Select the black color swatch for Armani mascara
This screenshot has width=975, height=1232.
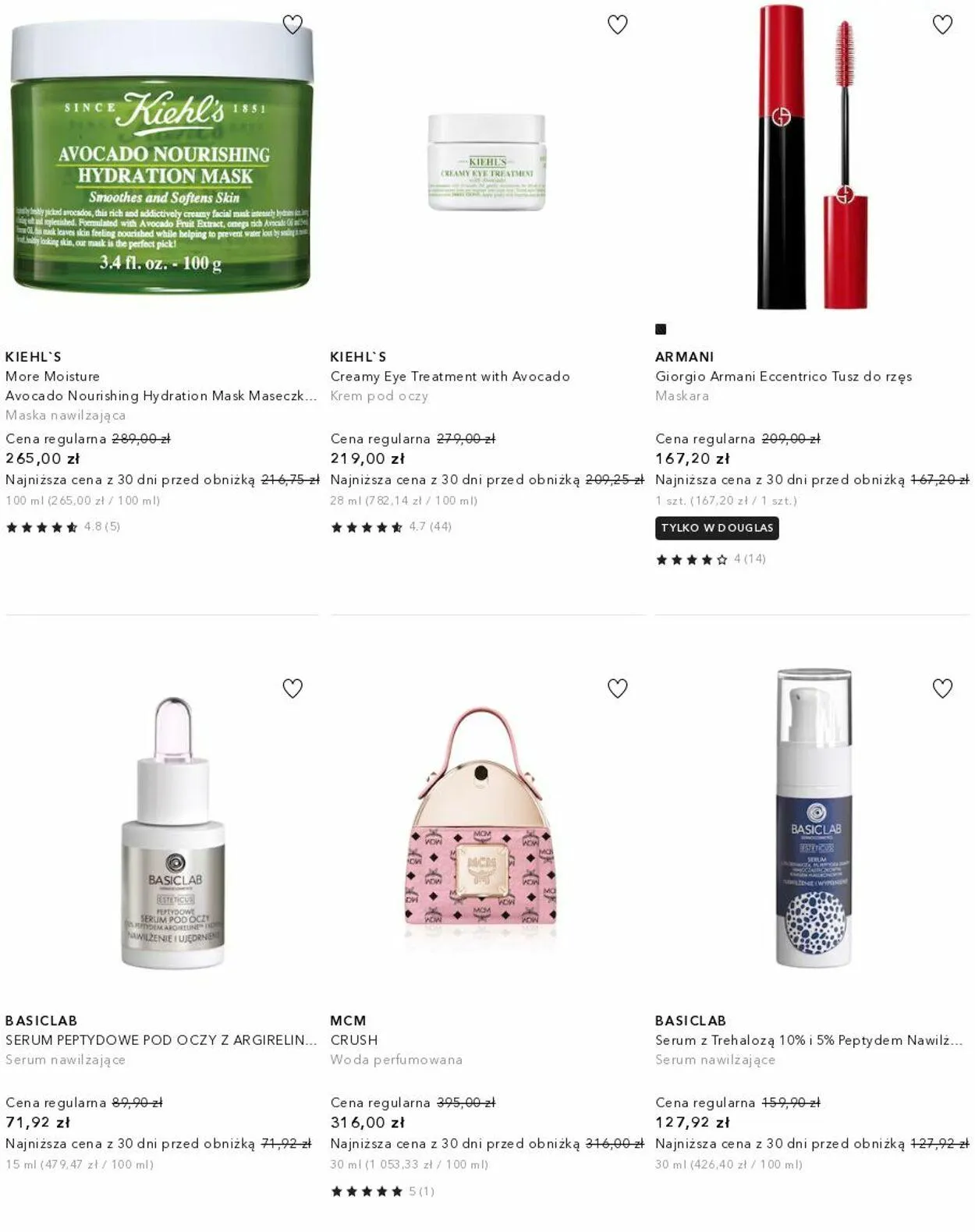coord(661,329)
